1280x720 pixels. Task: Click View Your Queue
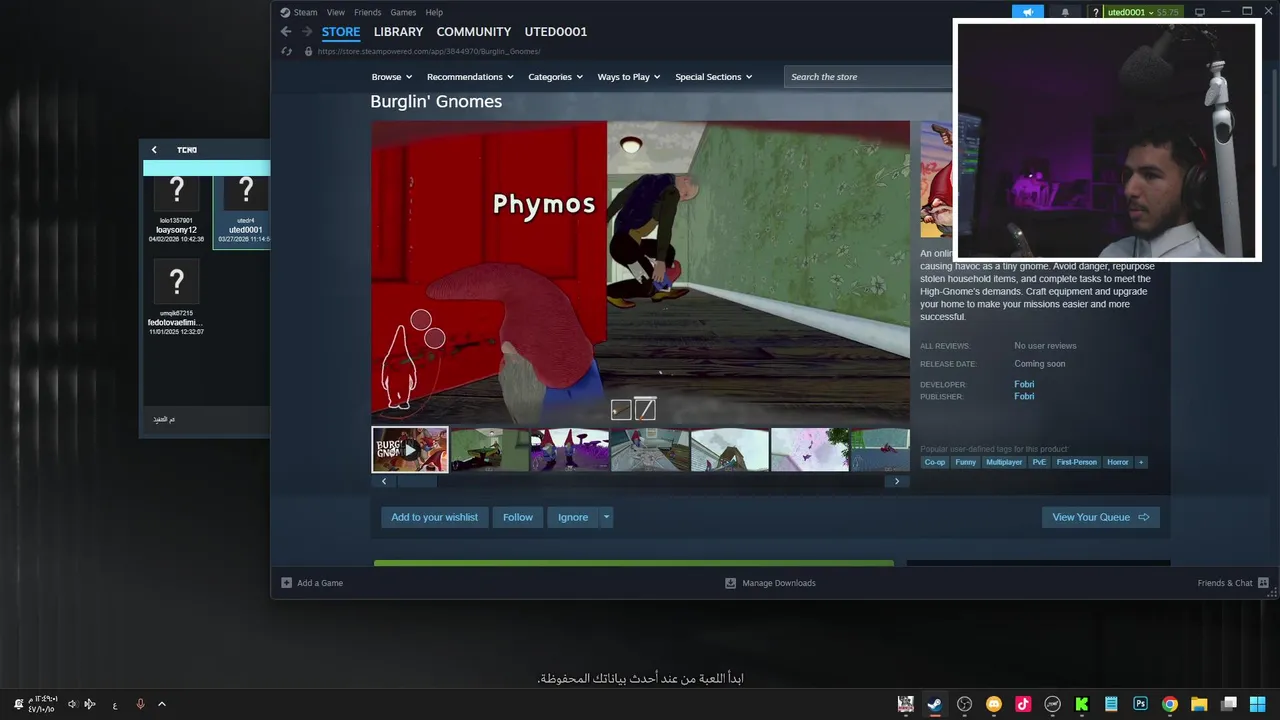pos(1100,517)
